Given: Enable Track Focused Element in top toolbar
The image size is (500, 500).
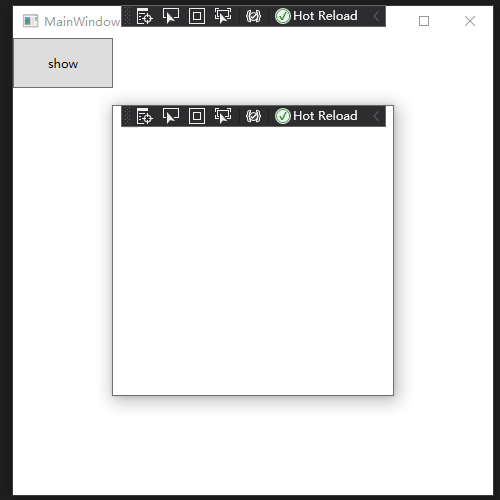Looking at the screenshot, I should click(x=223, y=16).
